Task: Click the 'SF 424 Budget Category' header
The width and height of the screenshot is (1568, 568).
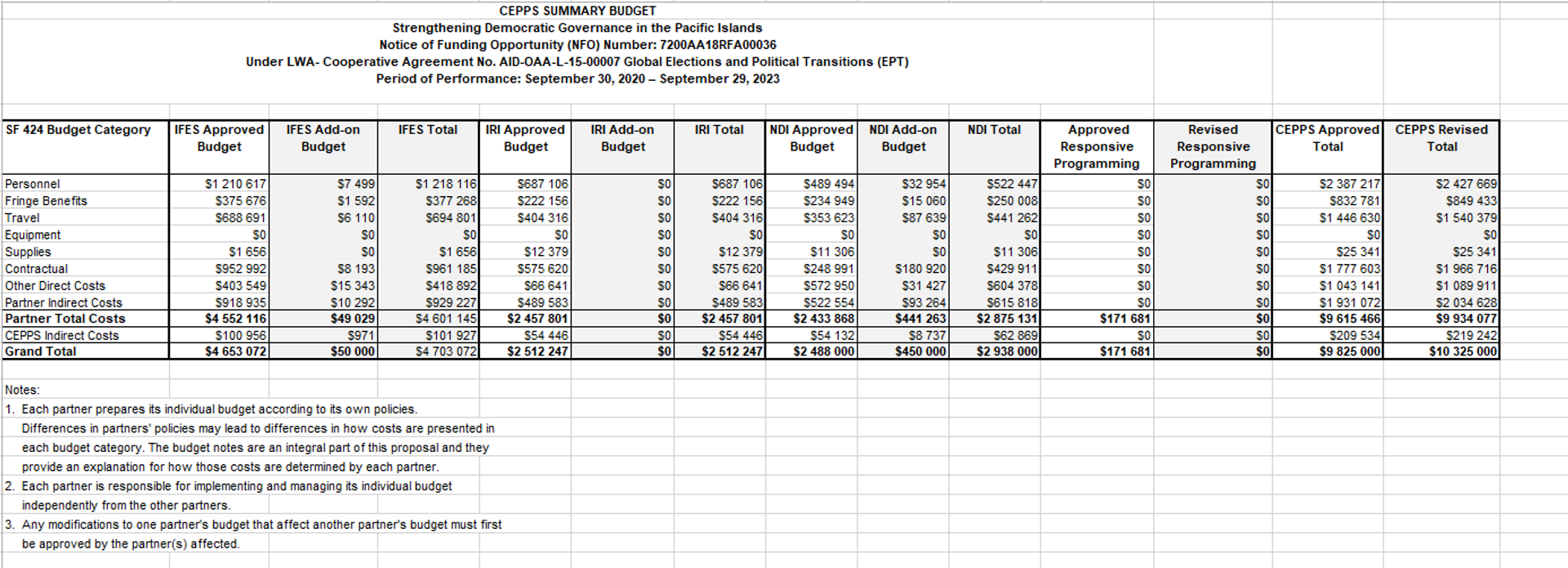Action: coord(78,129)
